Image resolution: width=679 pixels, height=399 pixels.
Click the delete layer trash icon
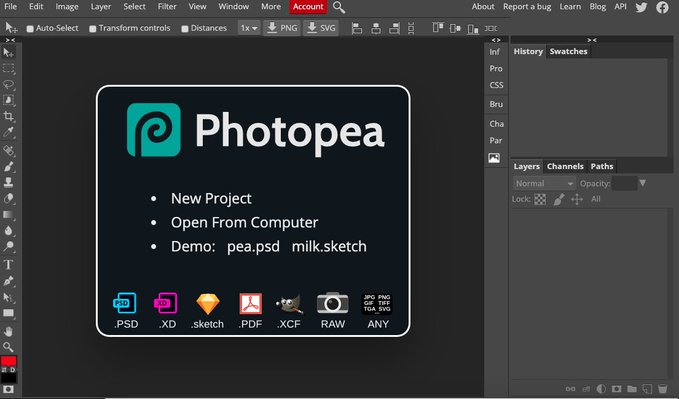click(663, 389)
